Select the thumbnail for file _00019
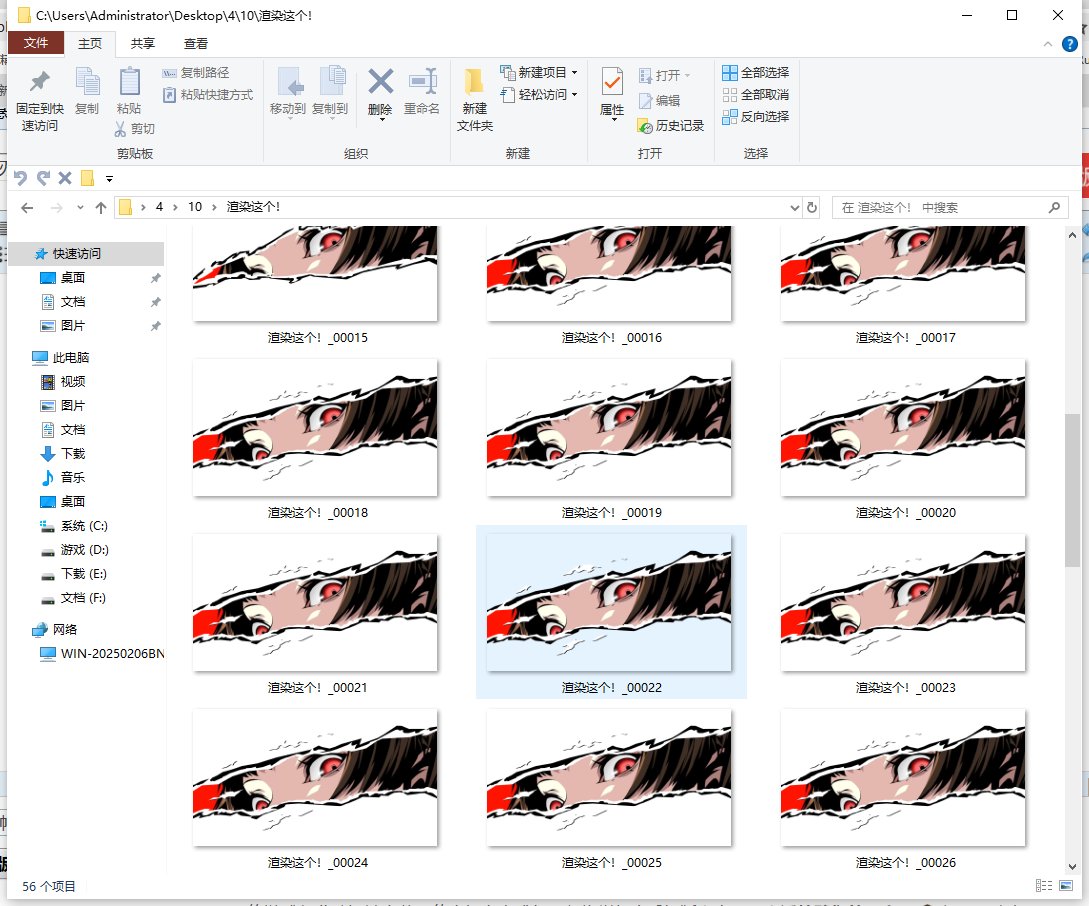This screenshot has width=1089, height=906. (x=609, y=428)
